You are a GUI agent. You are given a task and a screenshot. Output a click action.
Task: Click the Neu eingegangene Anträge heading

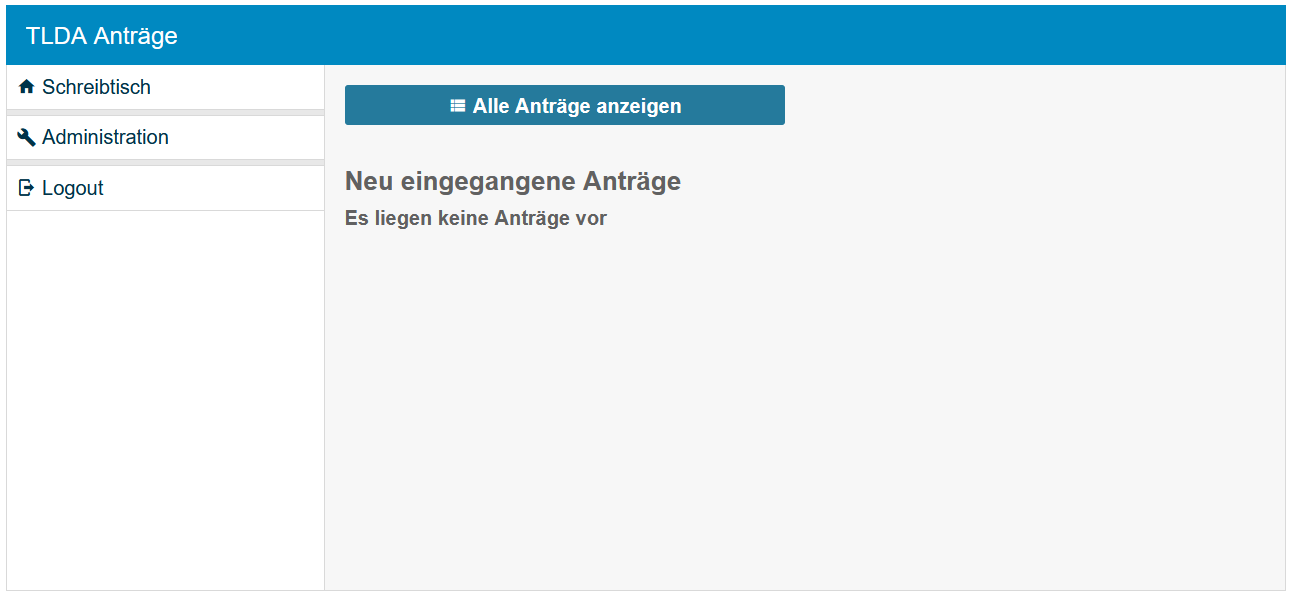[512, 181]
